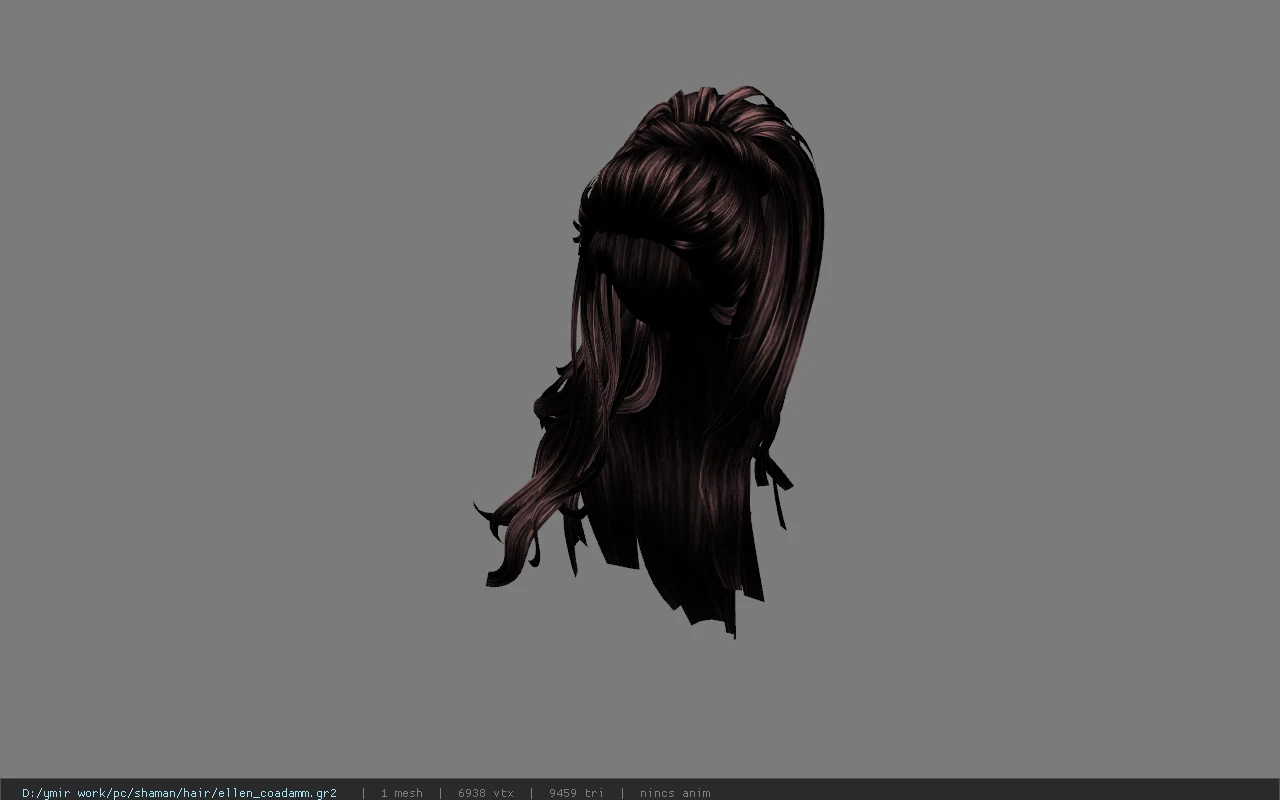Click the '6938 vtx' vertex count
The height and width of the screenshot is (800, 1280).
486,793
